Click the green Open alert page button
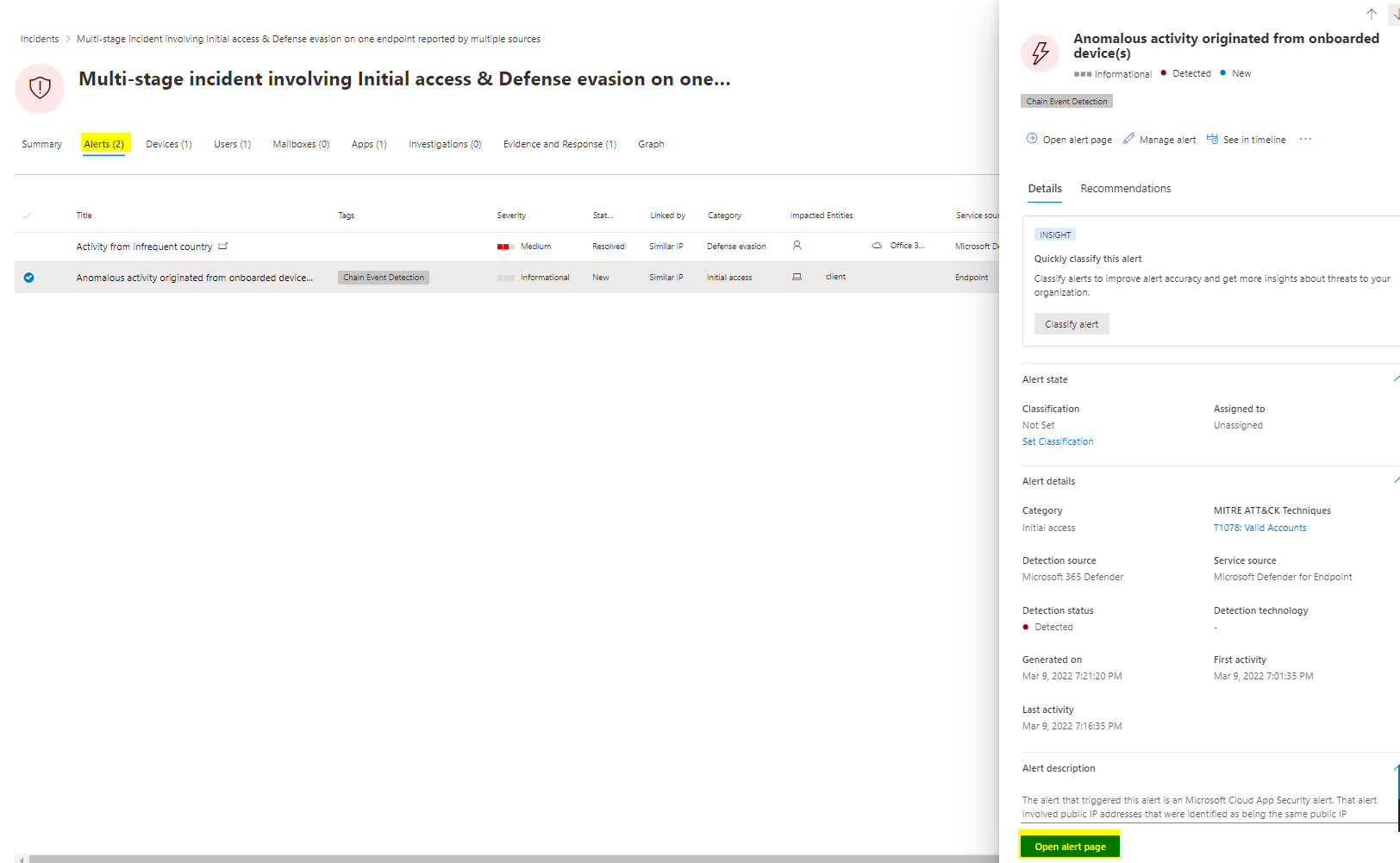 coord(1070,847)
